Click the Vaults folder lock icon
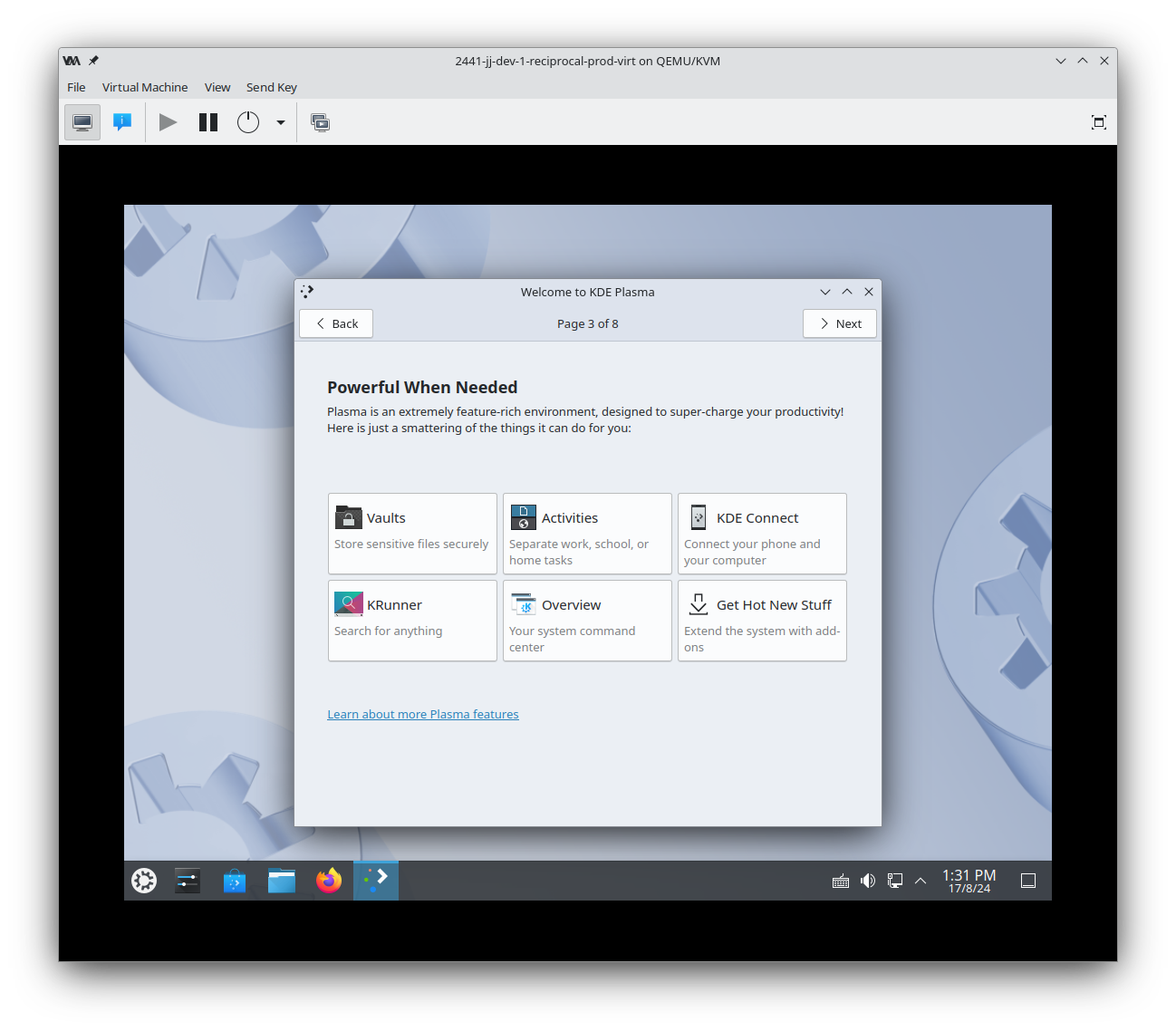Screen dimensions: 1176x1031 tap(349, 517)
